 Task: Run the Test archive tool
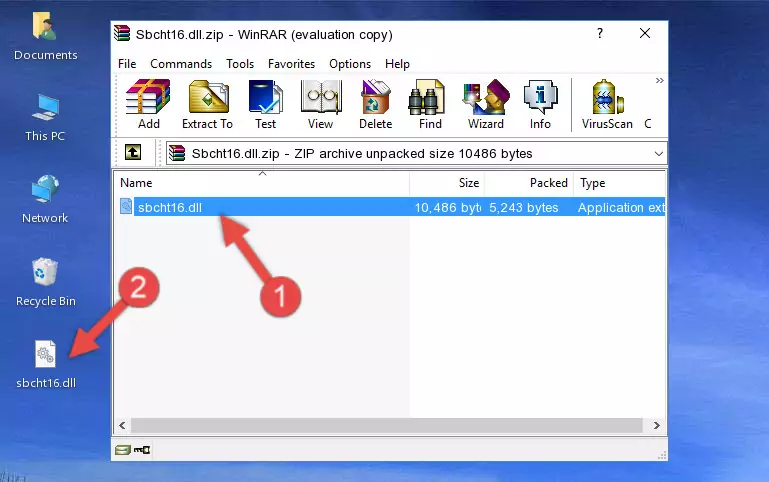[x=265, y=104]
